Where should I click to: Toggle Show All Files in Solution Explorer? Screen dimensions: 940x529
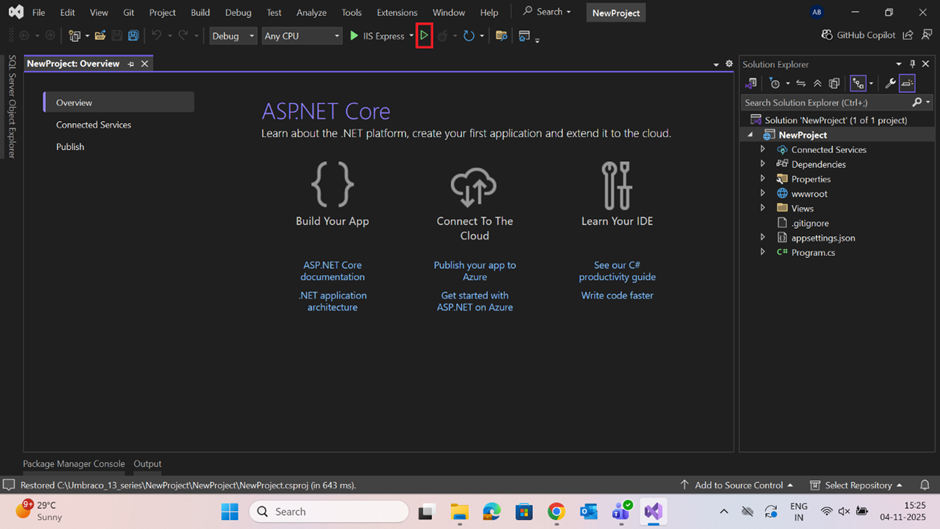point(834,84)
